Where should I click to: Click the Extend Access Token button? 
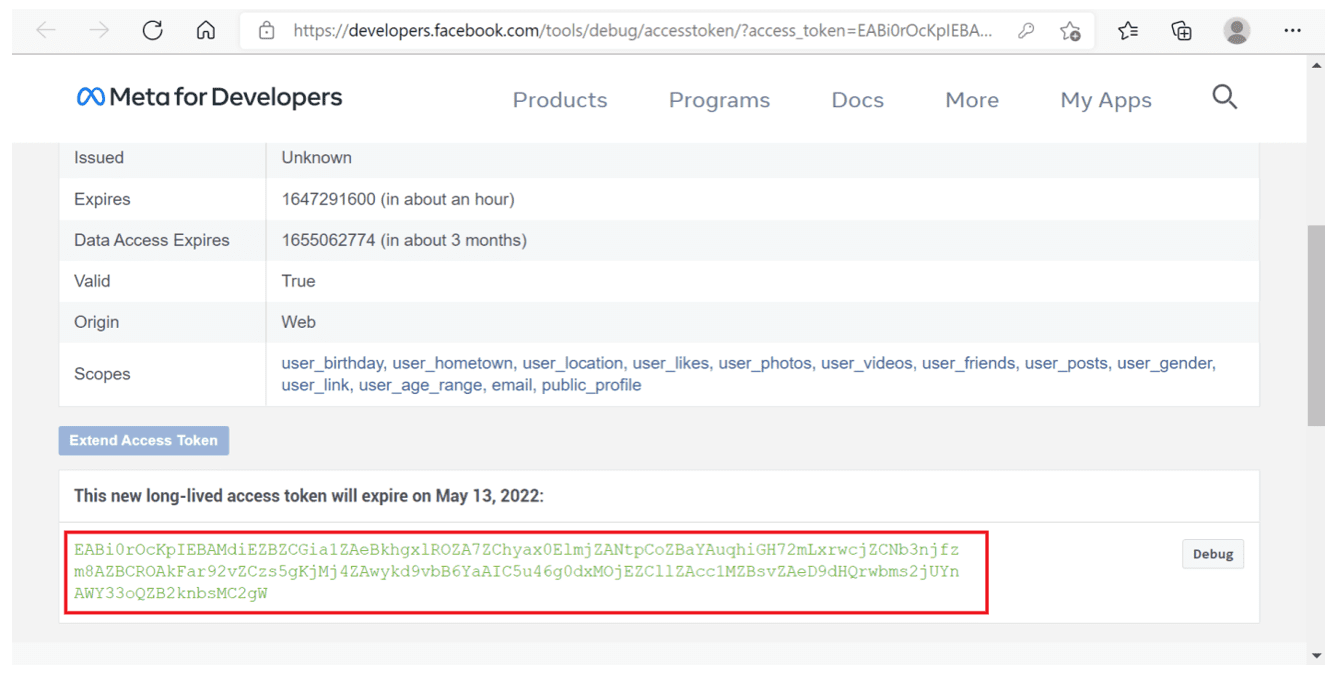pos(144,440)
